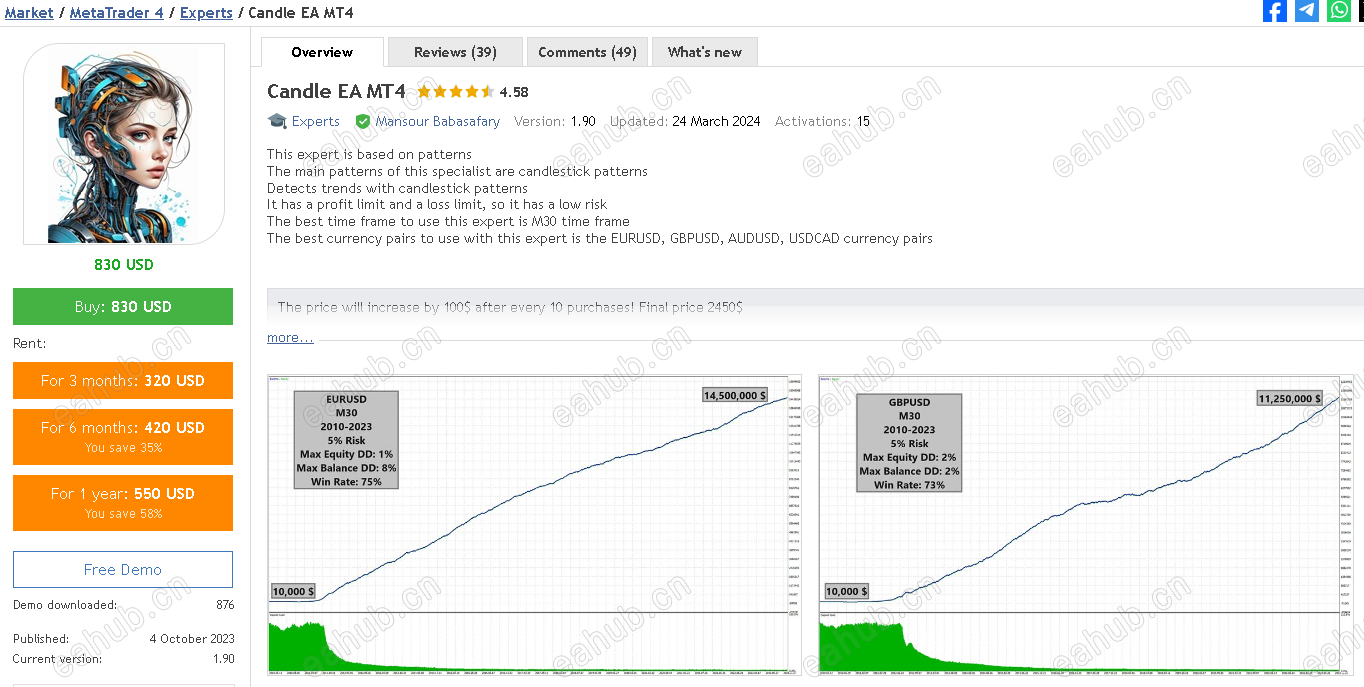
Task: Open the Experts category link under title
Action: [316, 121]
